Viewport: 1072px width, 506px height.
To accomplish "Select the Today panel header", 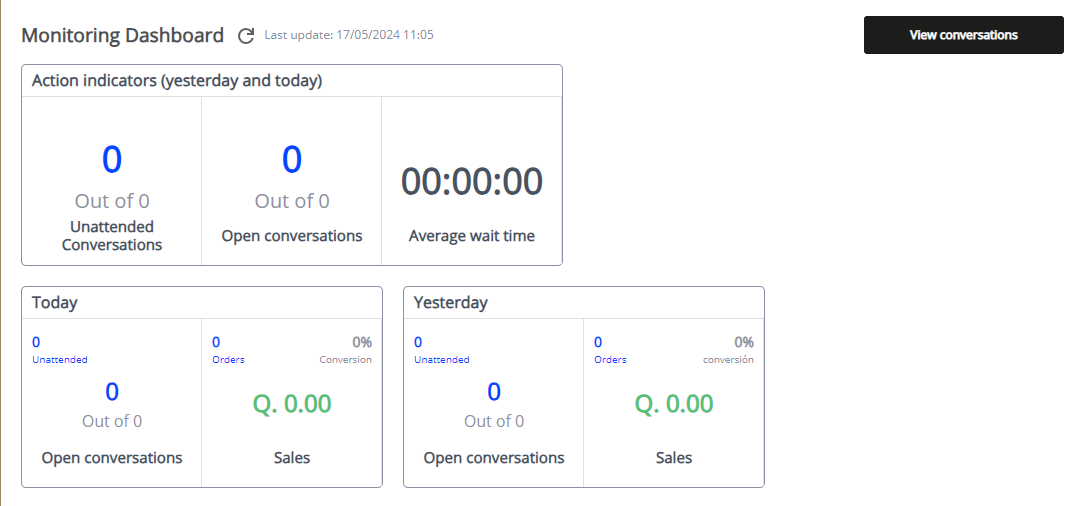I will pos(55,303).
